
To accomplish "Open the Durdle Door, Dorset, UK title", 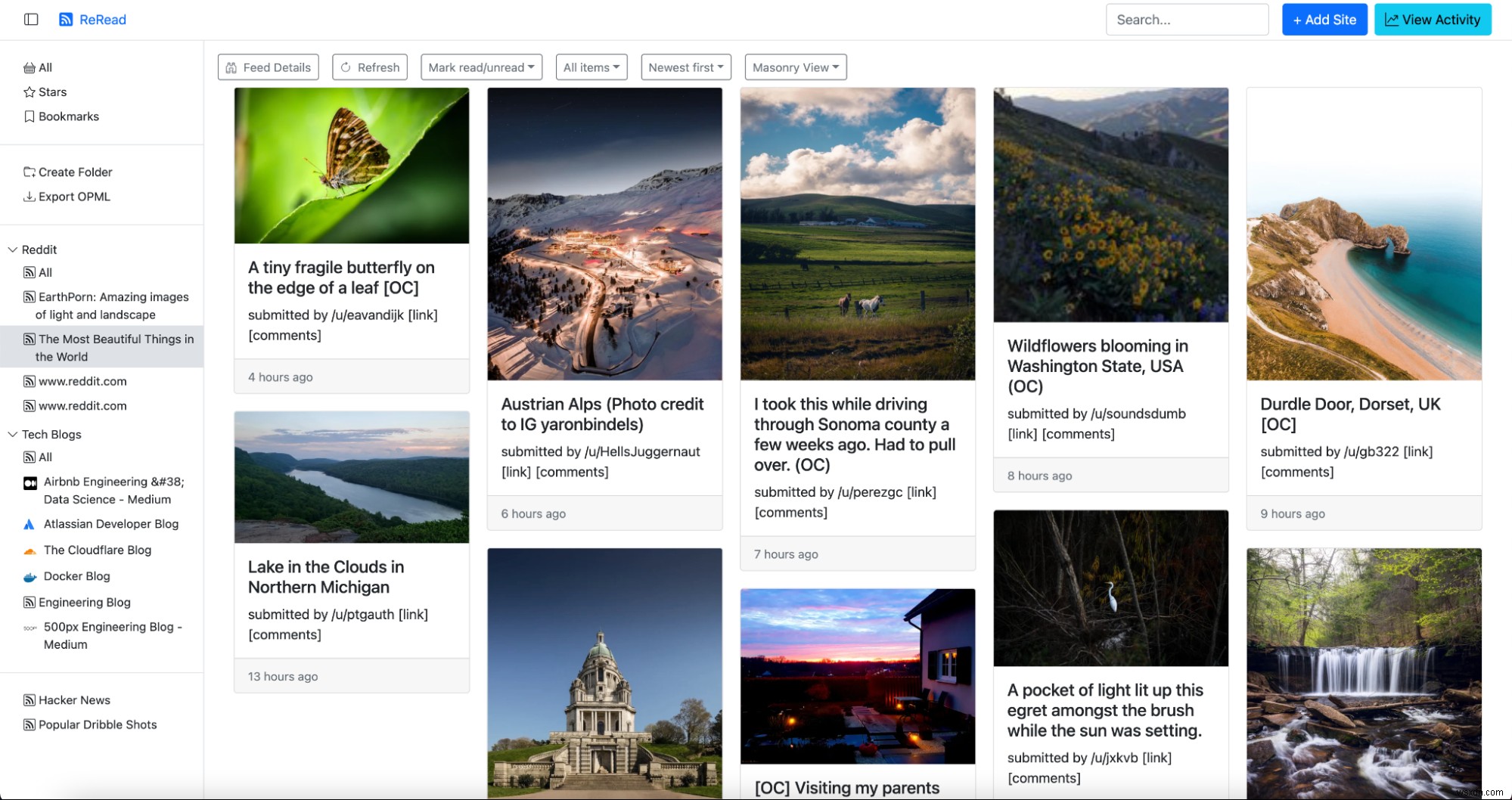I will 1350,414.
